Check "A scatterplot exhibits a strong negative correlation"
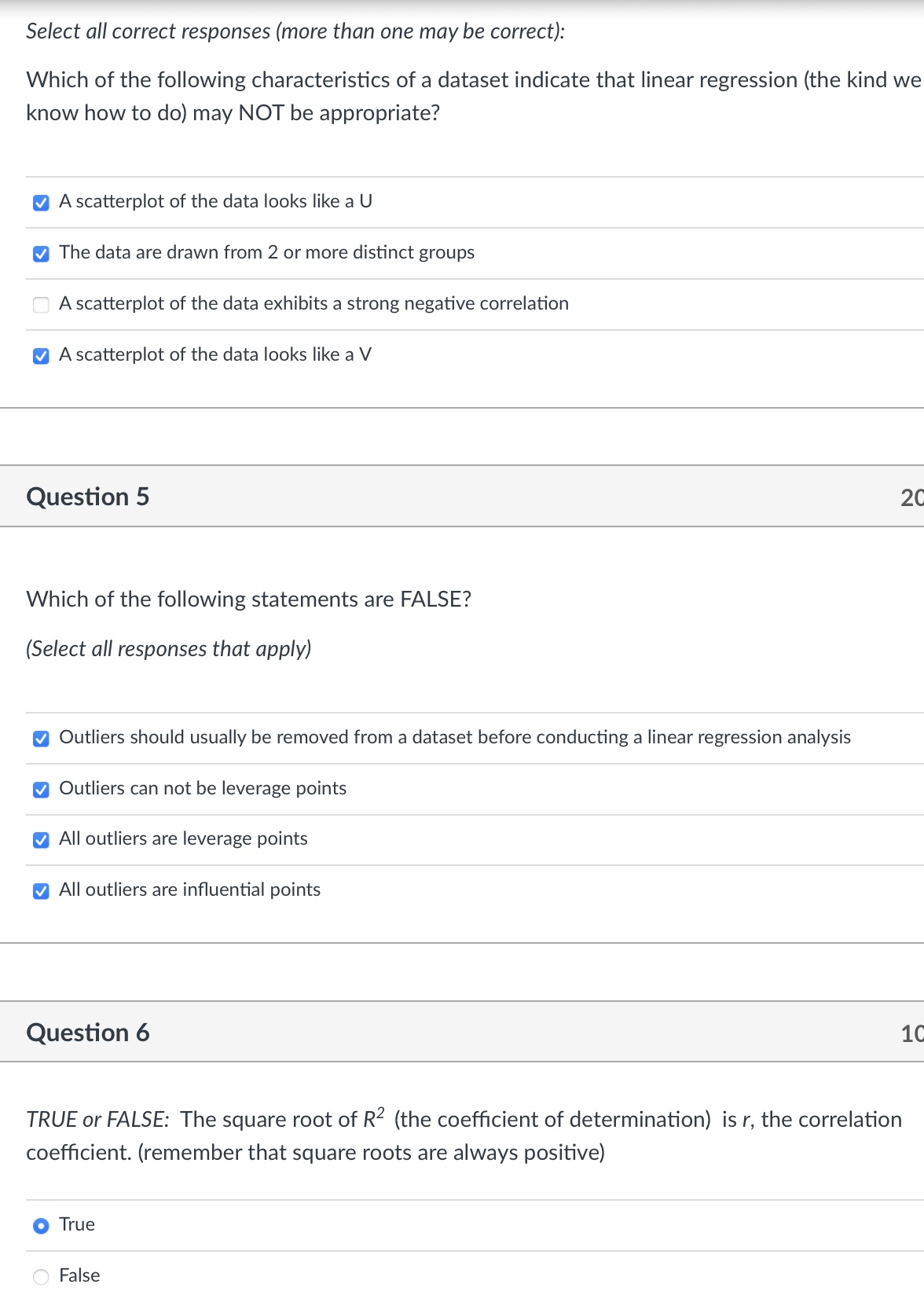Image resolution: width=924 pixels, height=1306 pixels. pos(42,304)
